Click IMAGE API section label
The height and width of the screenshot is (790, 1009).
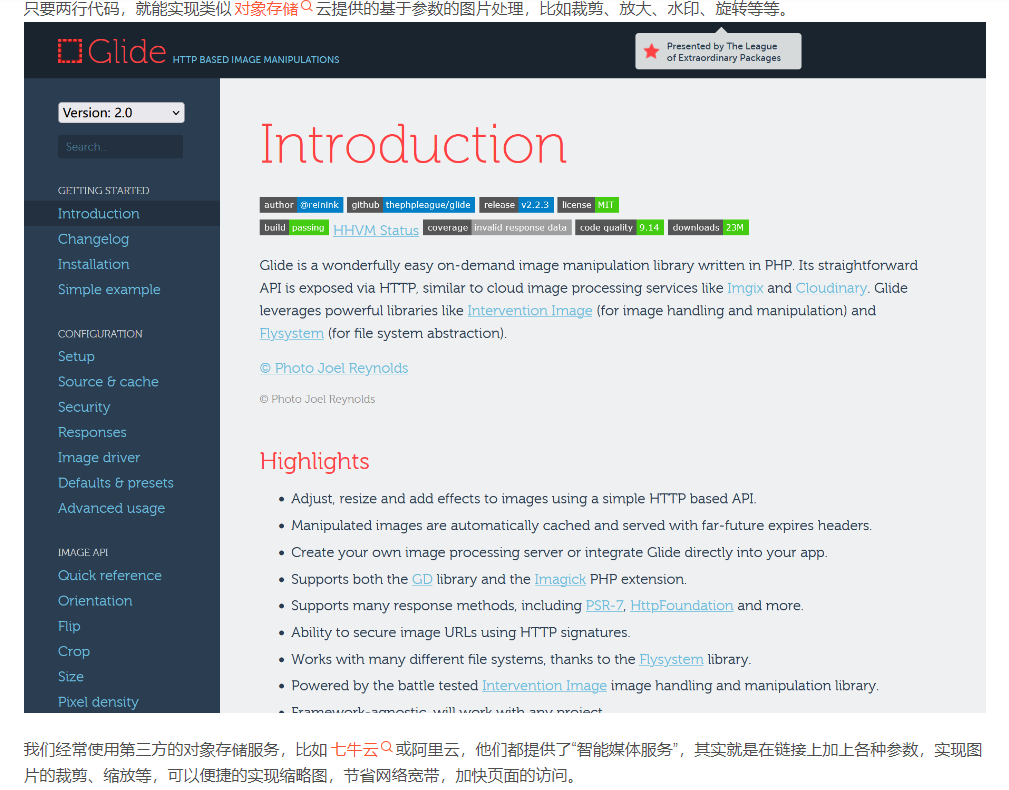click(x=83, y=553)
